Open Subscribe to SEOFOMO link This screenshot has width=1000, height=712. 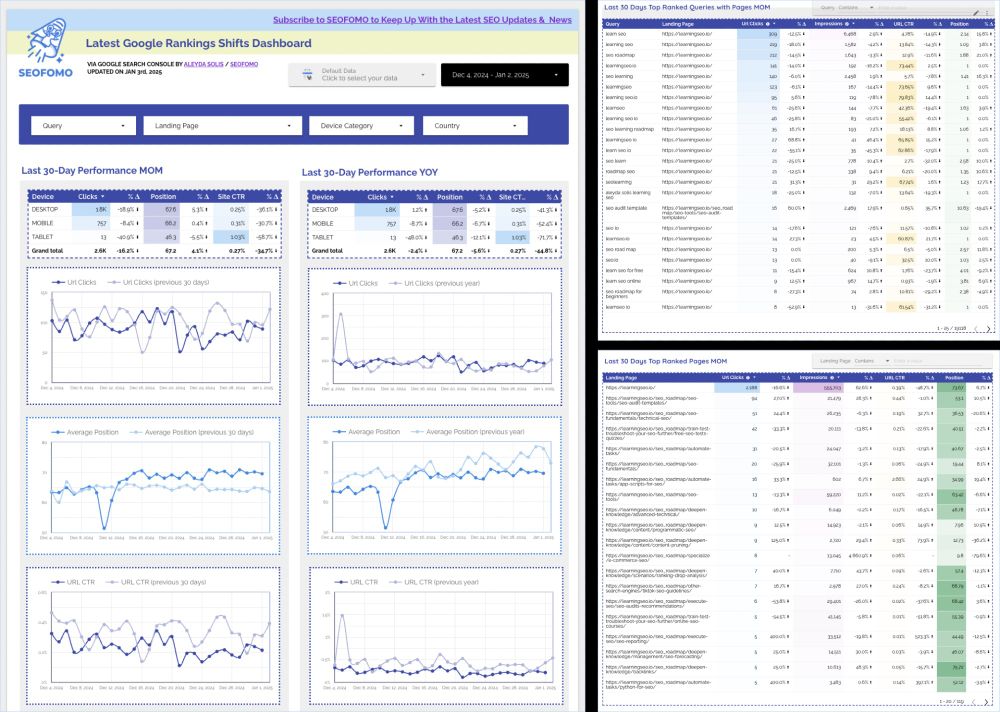[x=422, y=20]
